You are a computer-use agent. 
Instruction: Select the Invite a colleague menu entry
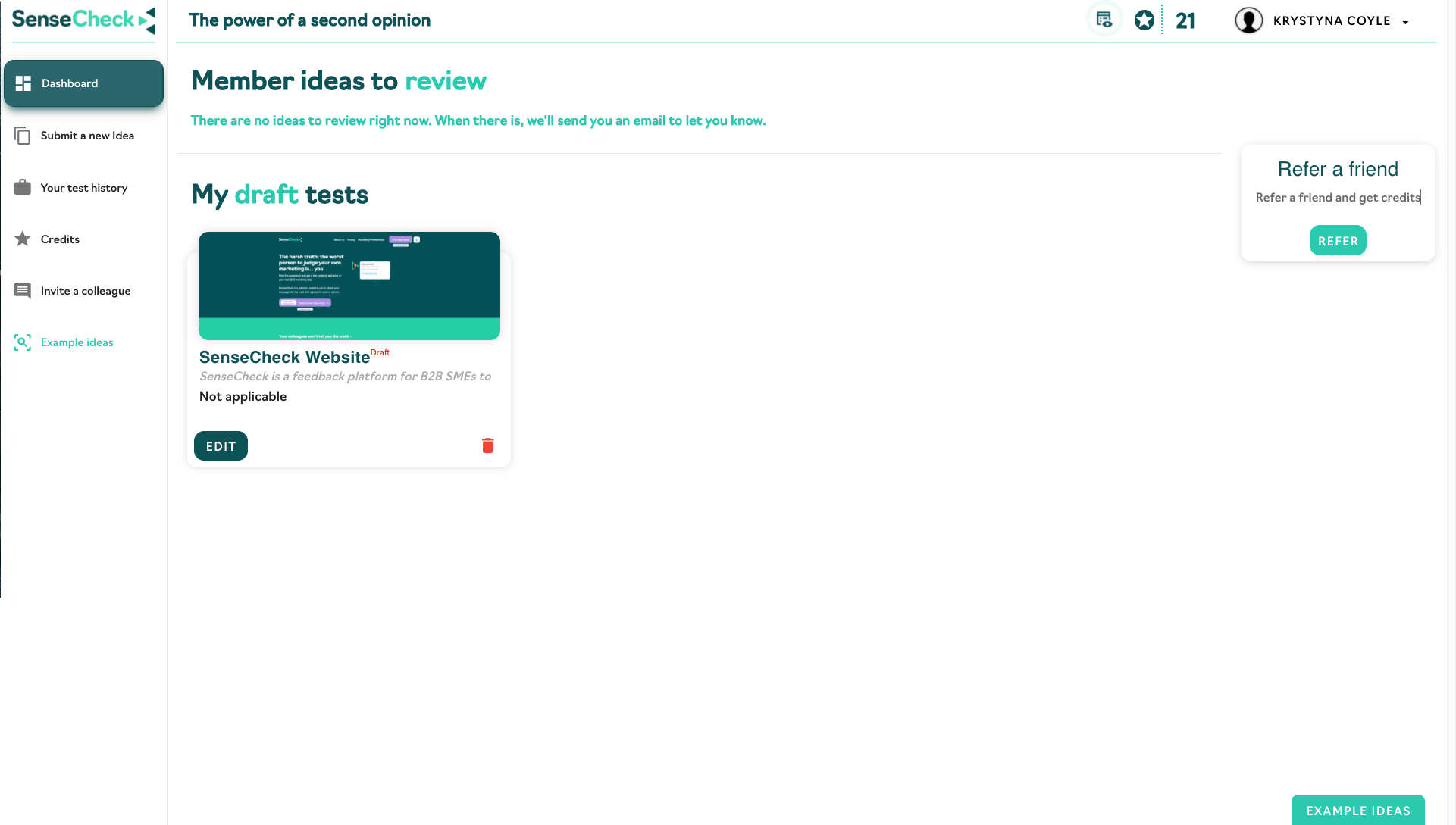(x=86, y=291)
